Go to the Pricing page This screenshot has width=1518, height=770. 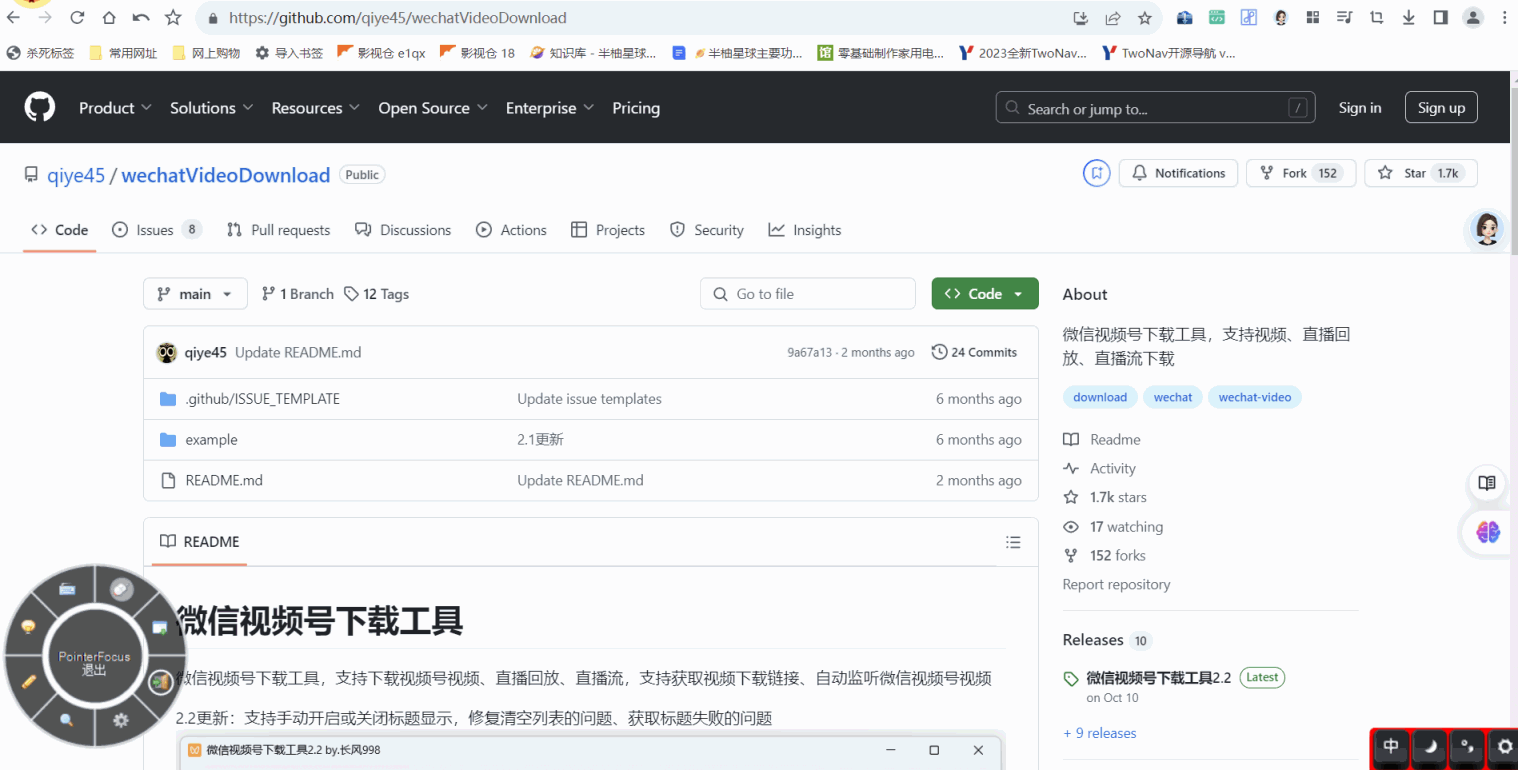(x=636, y=108)
